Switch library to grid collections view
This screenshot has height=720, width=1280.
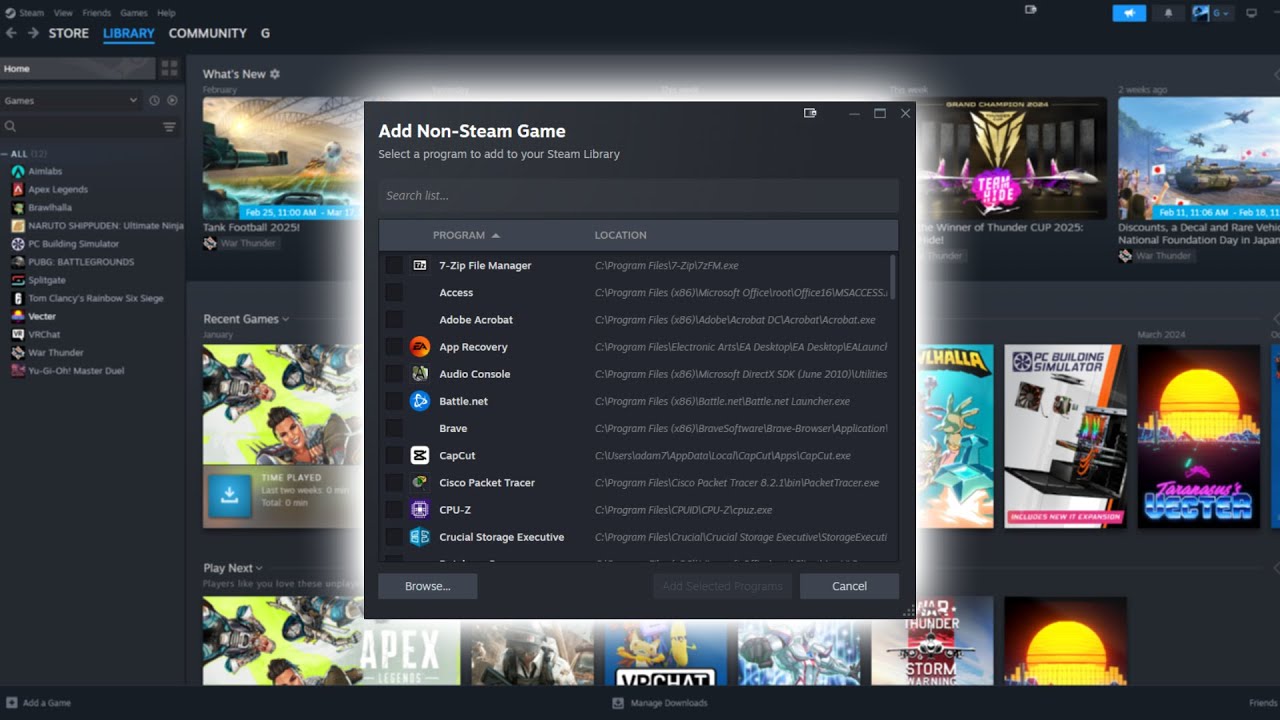click(169, 68)
